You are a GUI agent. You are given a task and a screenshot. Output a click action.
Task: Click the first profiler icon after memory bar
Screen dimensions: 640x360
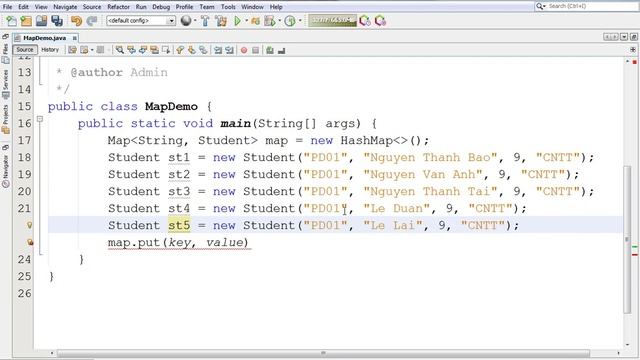[x=365, y=21]
